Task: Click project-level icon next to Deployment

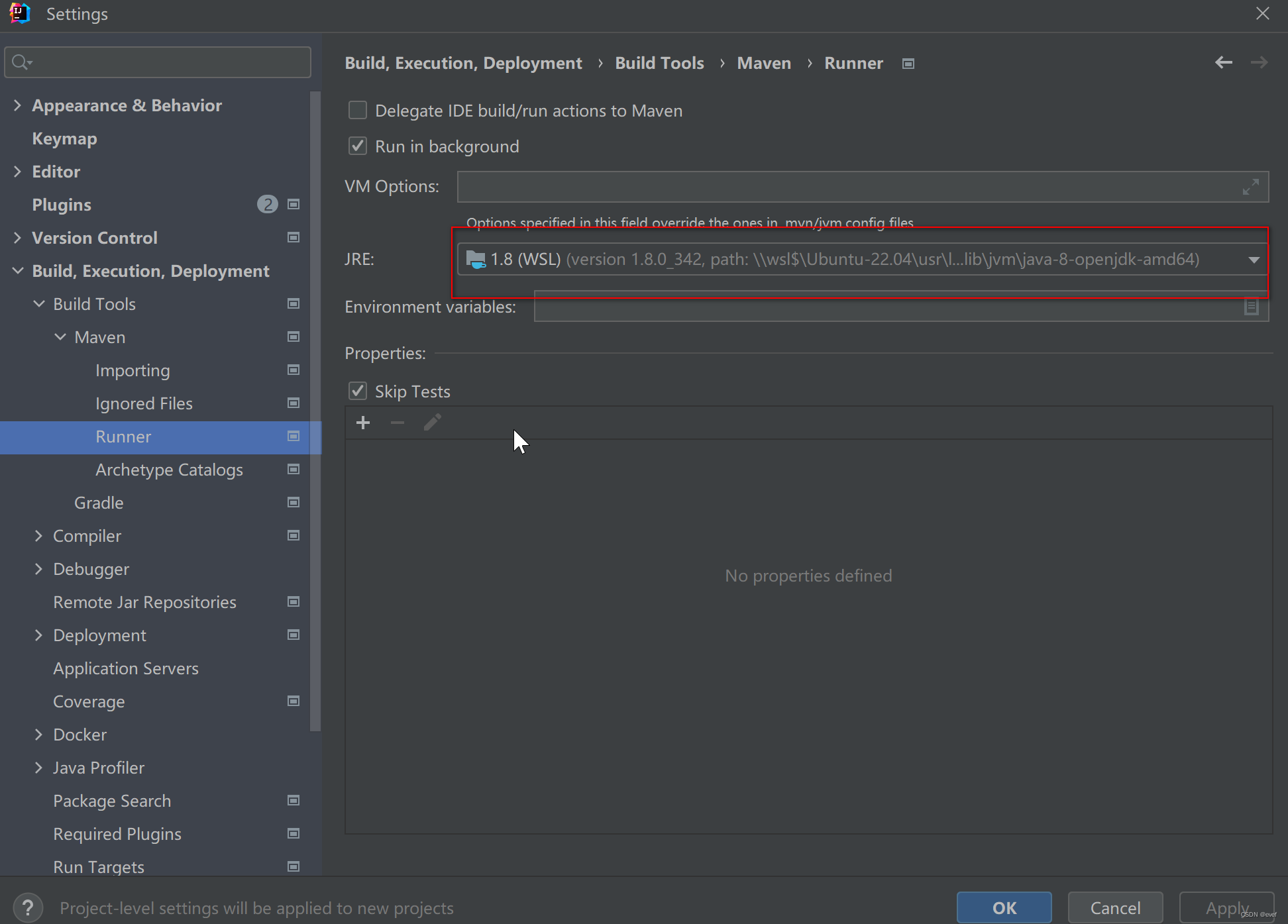Action: (x=294, y=635)
